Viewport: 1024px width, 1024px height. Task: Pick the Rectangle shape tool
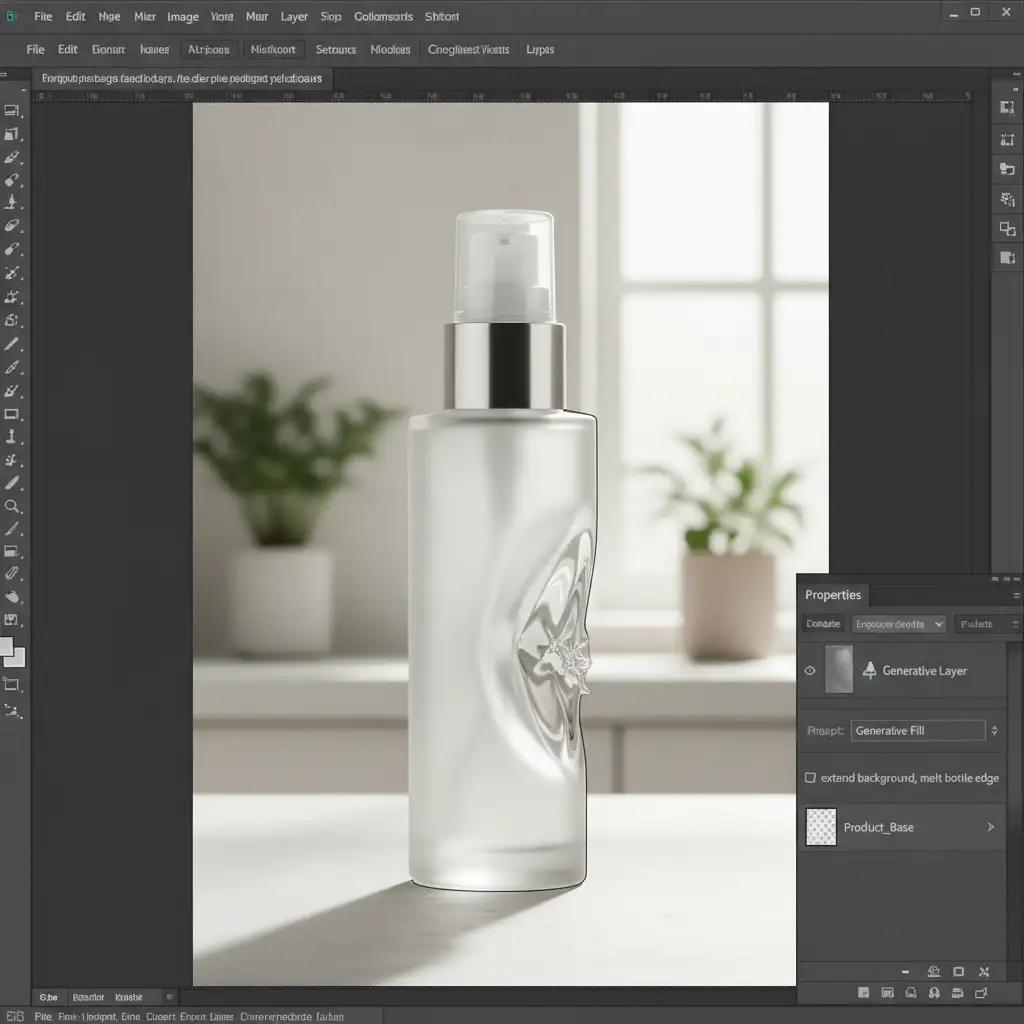(12, 414)
